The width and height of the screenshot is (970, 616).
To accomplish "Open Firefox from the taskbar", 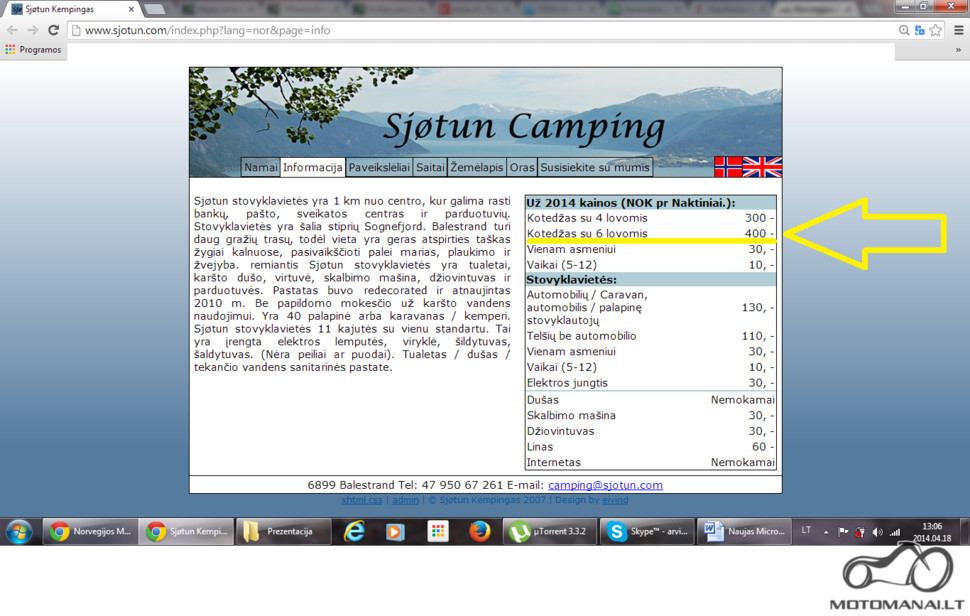I will [479, 531].
